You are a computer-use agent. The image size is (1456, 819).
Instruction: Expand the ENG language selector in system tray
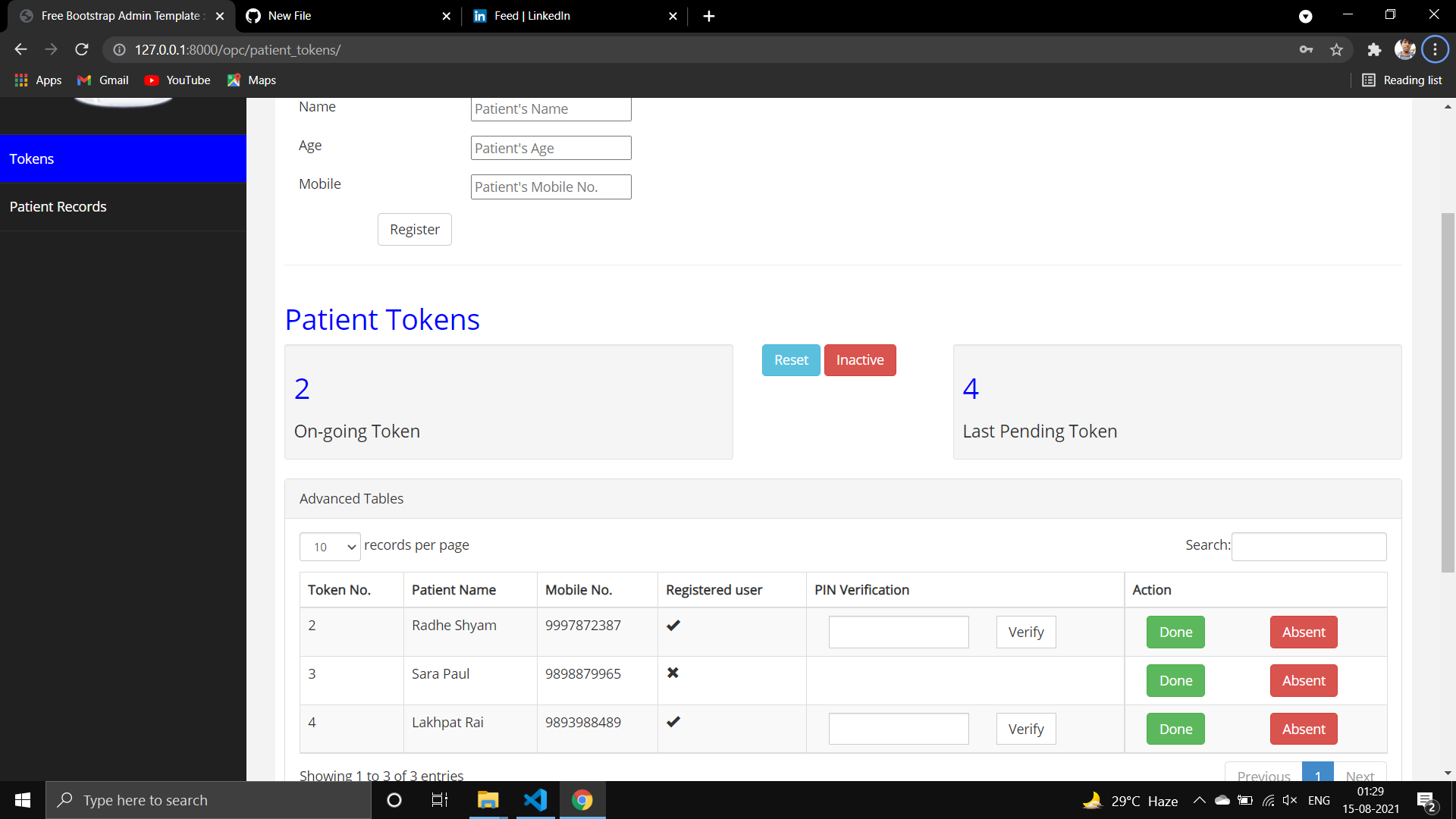[x=1319, y=800]
